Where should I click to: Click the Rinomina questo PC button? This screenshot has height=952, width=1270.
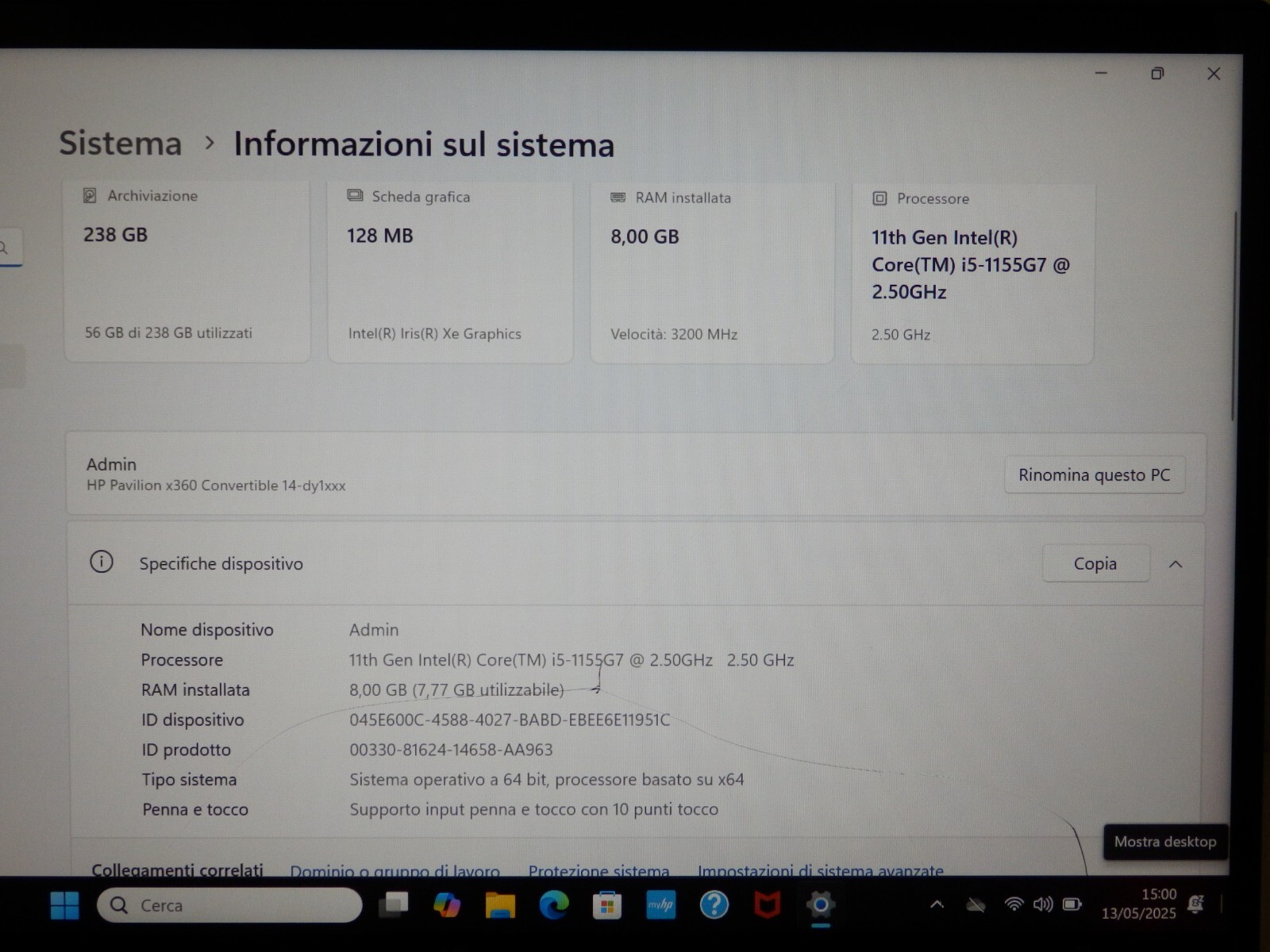point(1095,474)
